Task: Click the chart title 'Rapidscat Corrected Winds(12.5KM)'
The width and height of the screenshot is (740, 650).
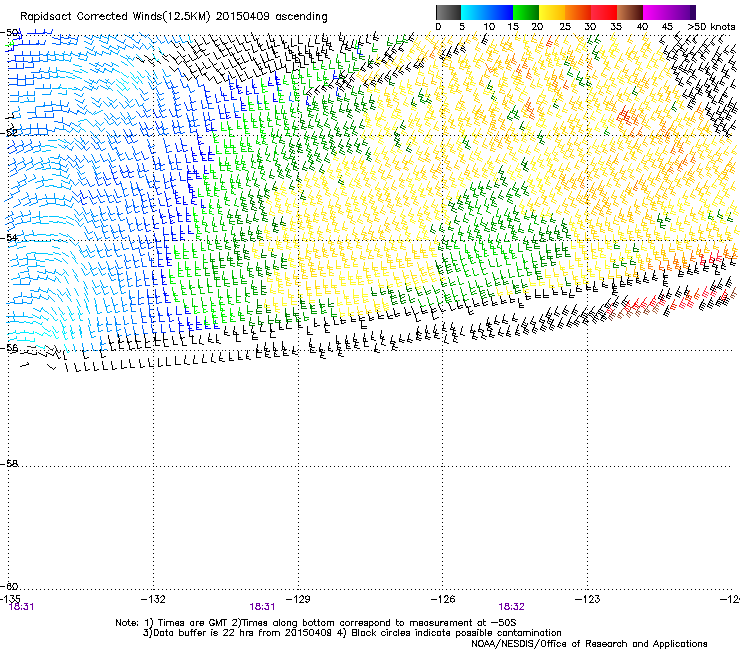Action: pos(115,17)
